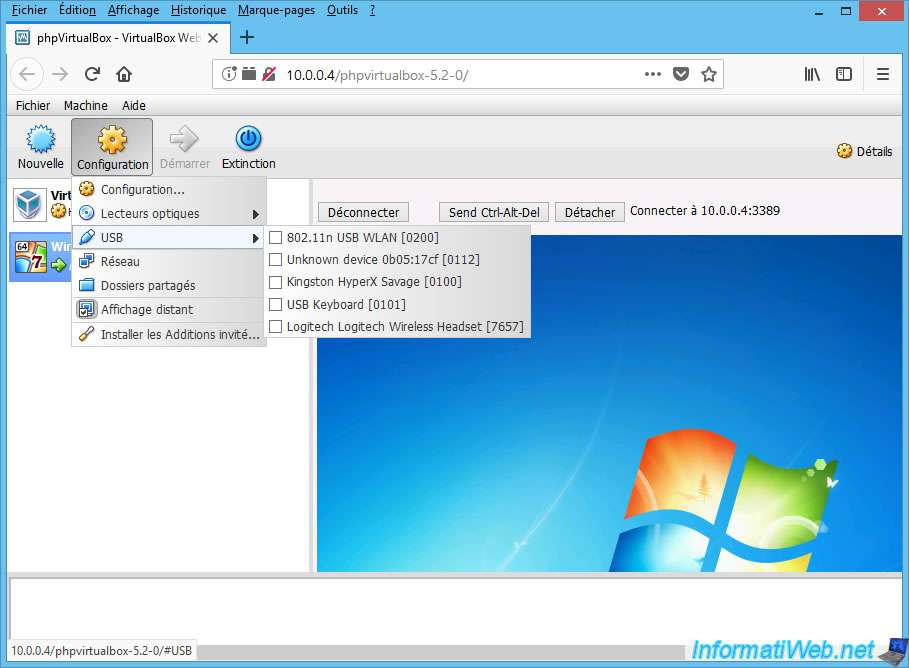909x668 pixels.
Task: Open the Firefox ? help menu
Action: [x=372, y=10]
